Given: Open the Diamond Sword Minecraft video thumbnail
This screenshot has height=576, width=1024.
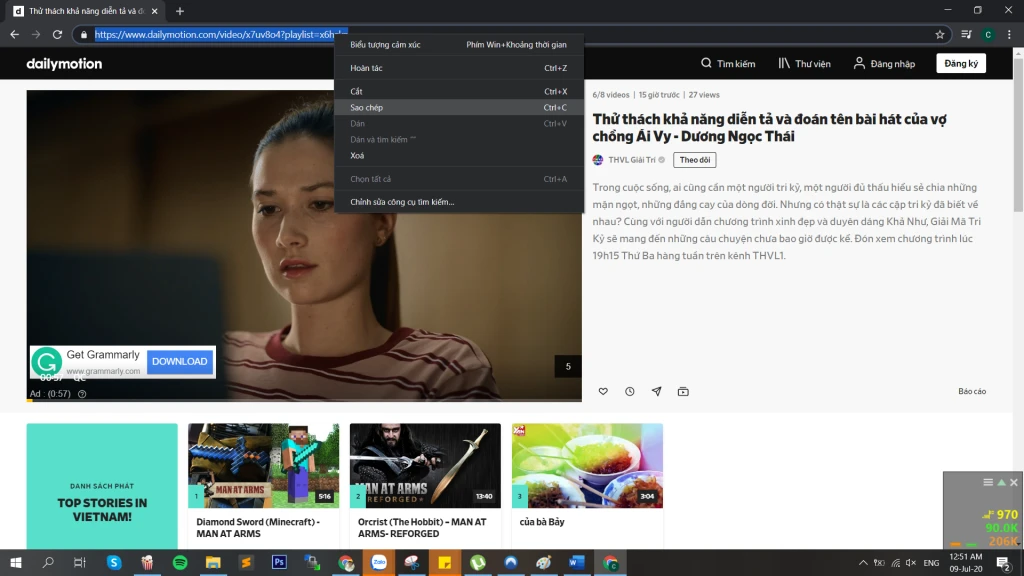Looking at the screenshot, I should click(262, 464).
